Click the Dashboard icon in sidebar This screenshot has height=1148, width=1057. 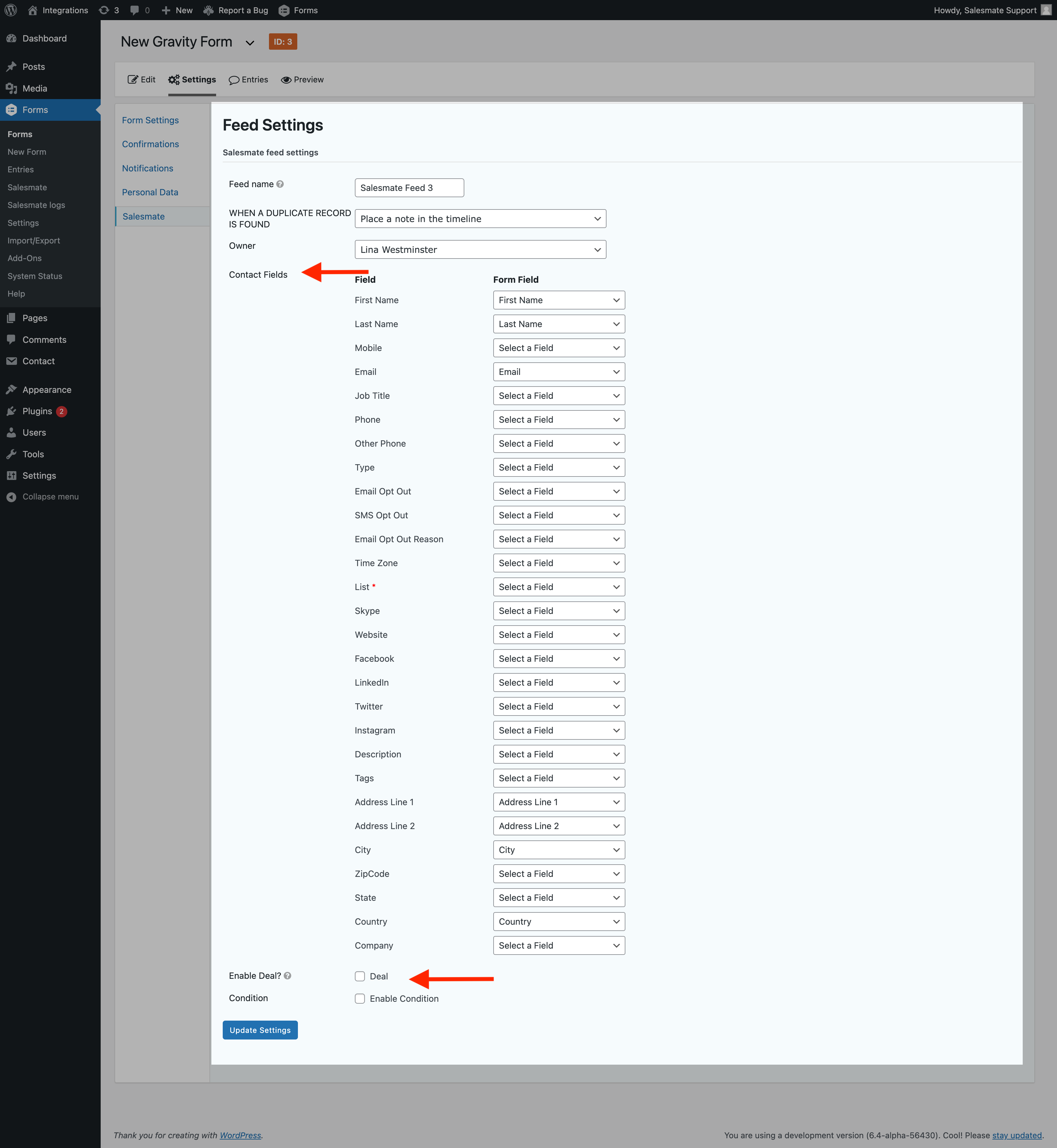11,38
